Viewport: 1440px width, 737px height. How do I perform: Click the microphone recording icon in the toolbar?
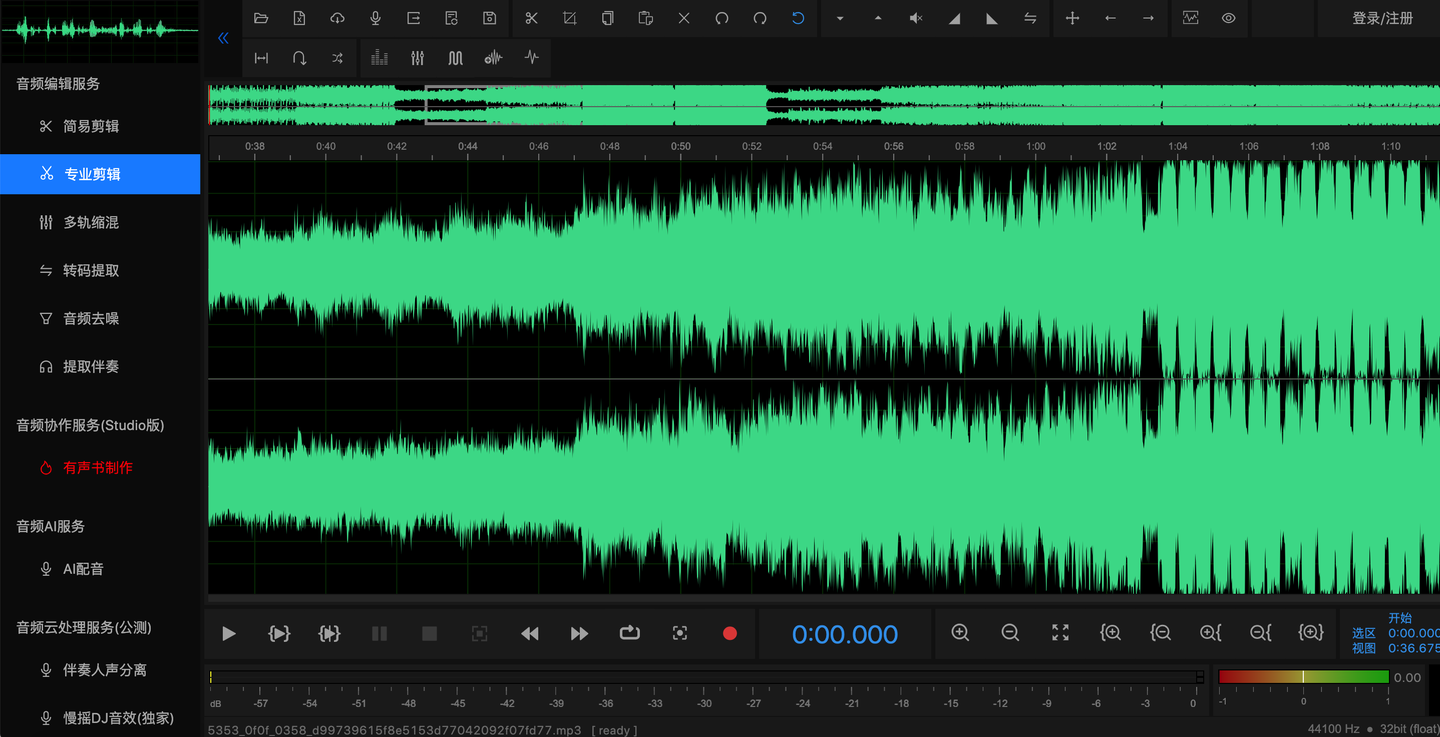click(x=375, y=18)
